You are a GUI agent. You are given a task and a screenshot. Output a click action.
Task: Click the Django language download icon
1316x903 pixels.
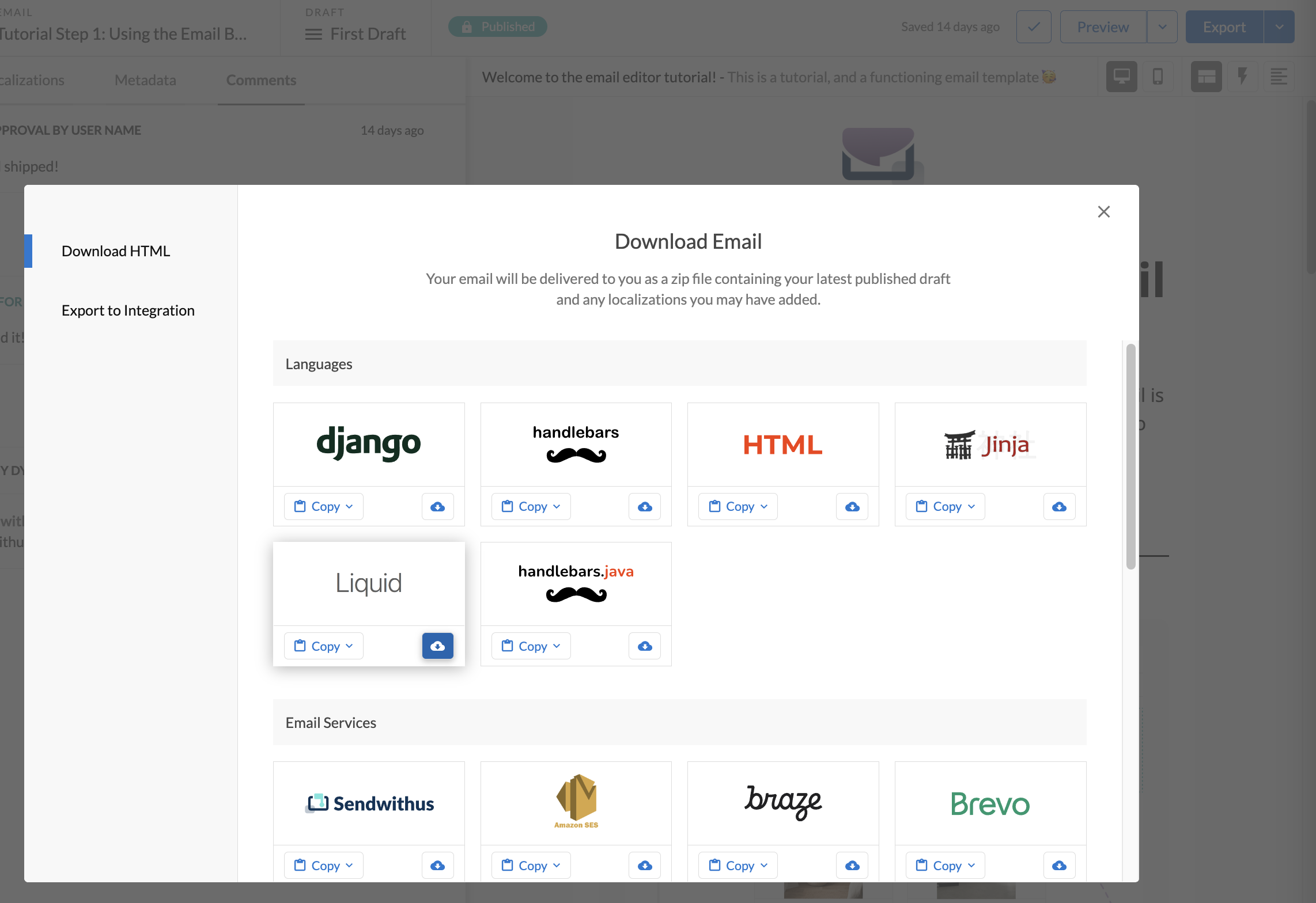(437, 505)
